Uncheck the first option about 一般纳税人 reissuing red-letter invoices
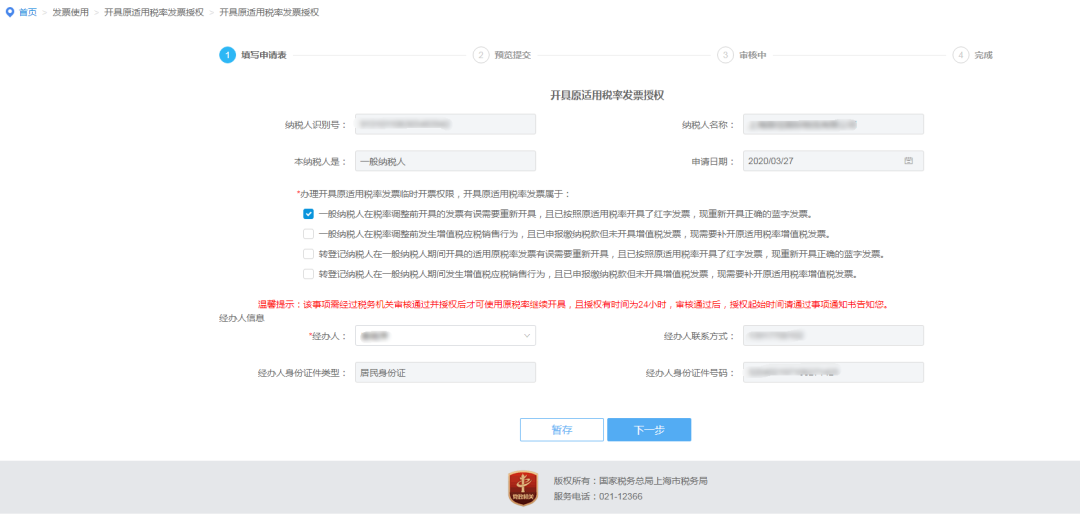 (308, 213)
